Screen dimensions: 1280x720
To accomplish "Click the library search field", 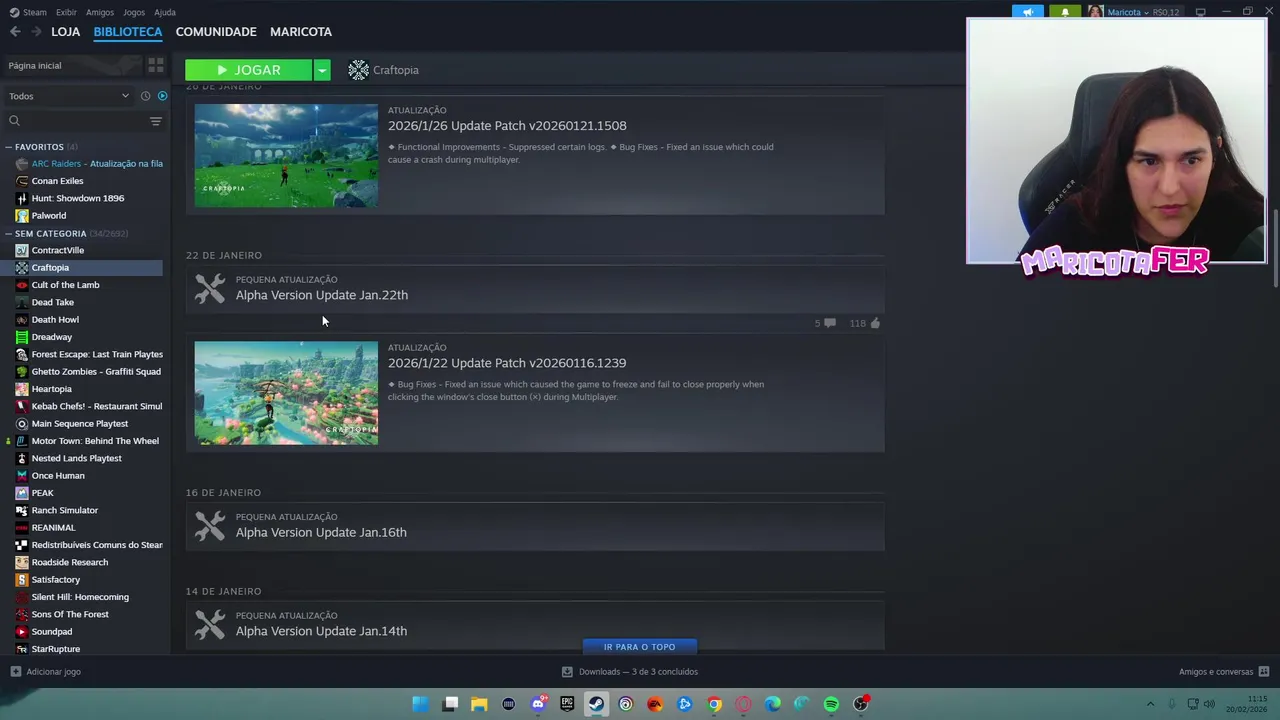I will tap(84, 121).
